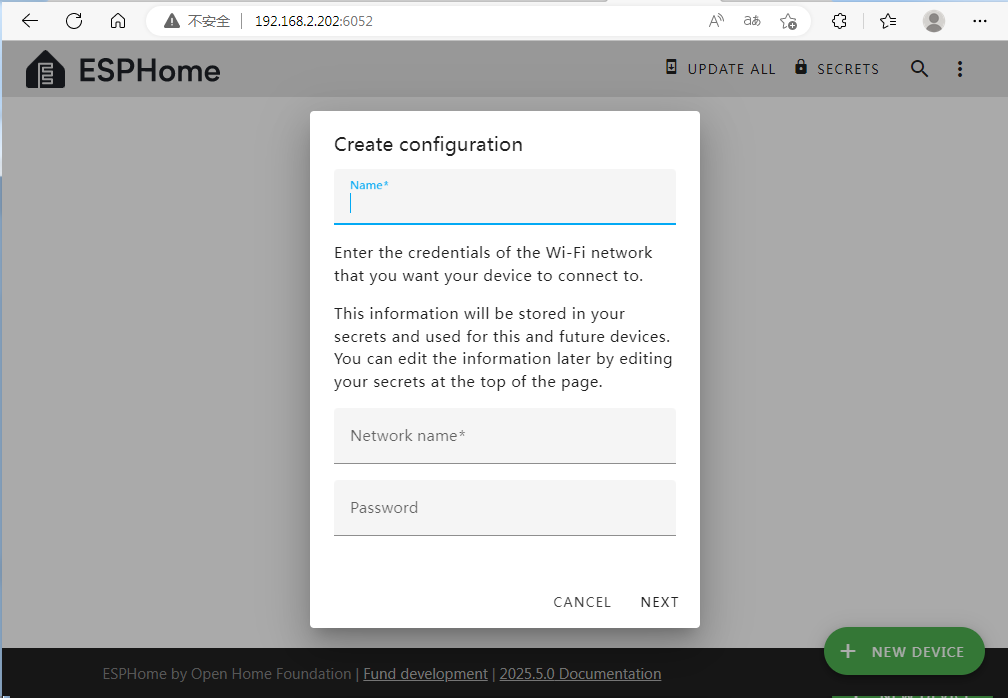The width and height of the screenshot is (1008, 698).
Task: Open browser extensions puzzle icon
Action: tap(840, 21)
